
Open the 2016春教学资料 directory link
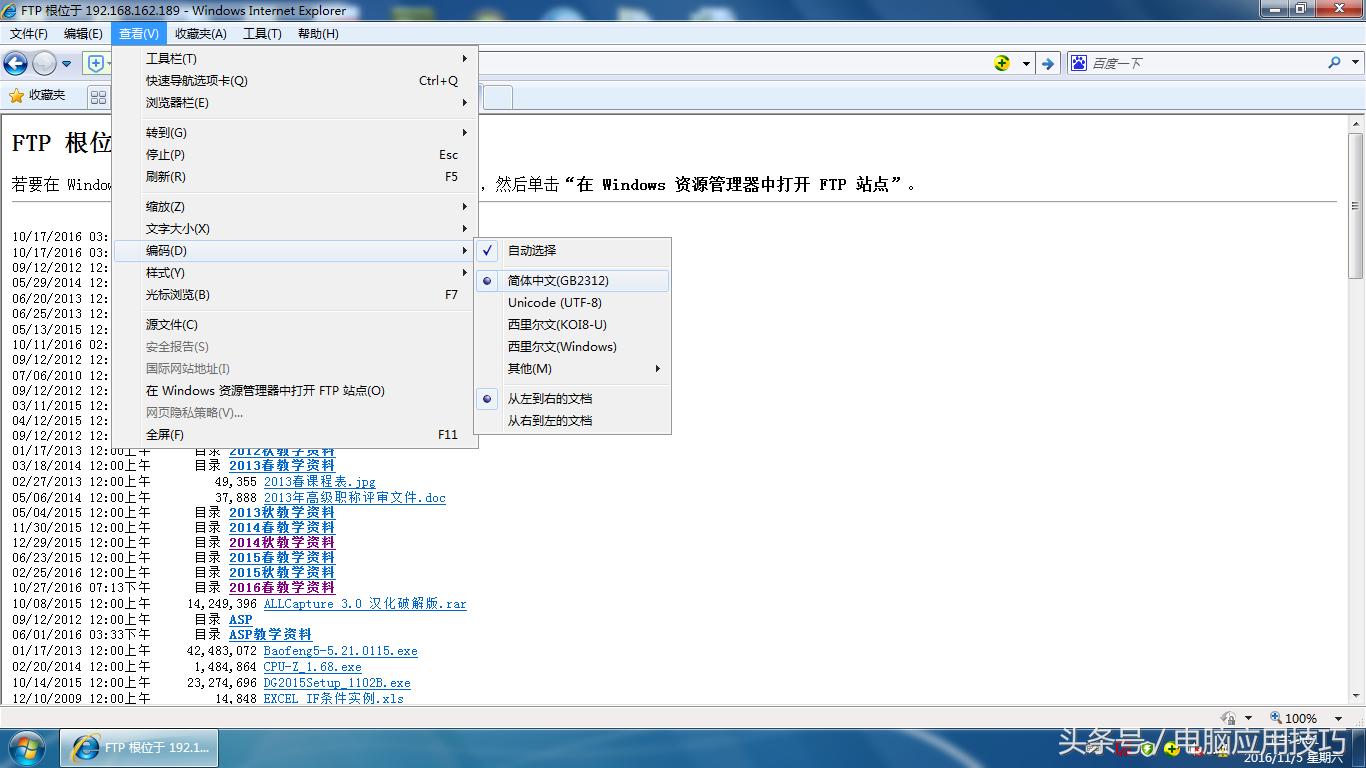282,587
